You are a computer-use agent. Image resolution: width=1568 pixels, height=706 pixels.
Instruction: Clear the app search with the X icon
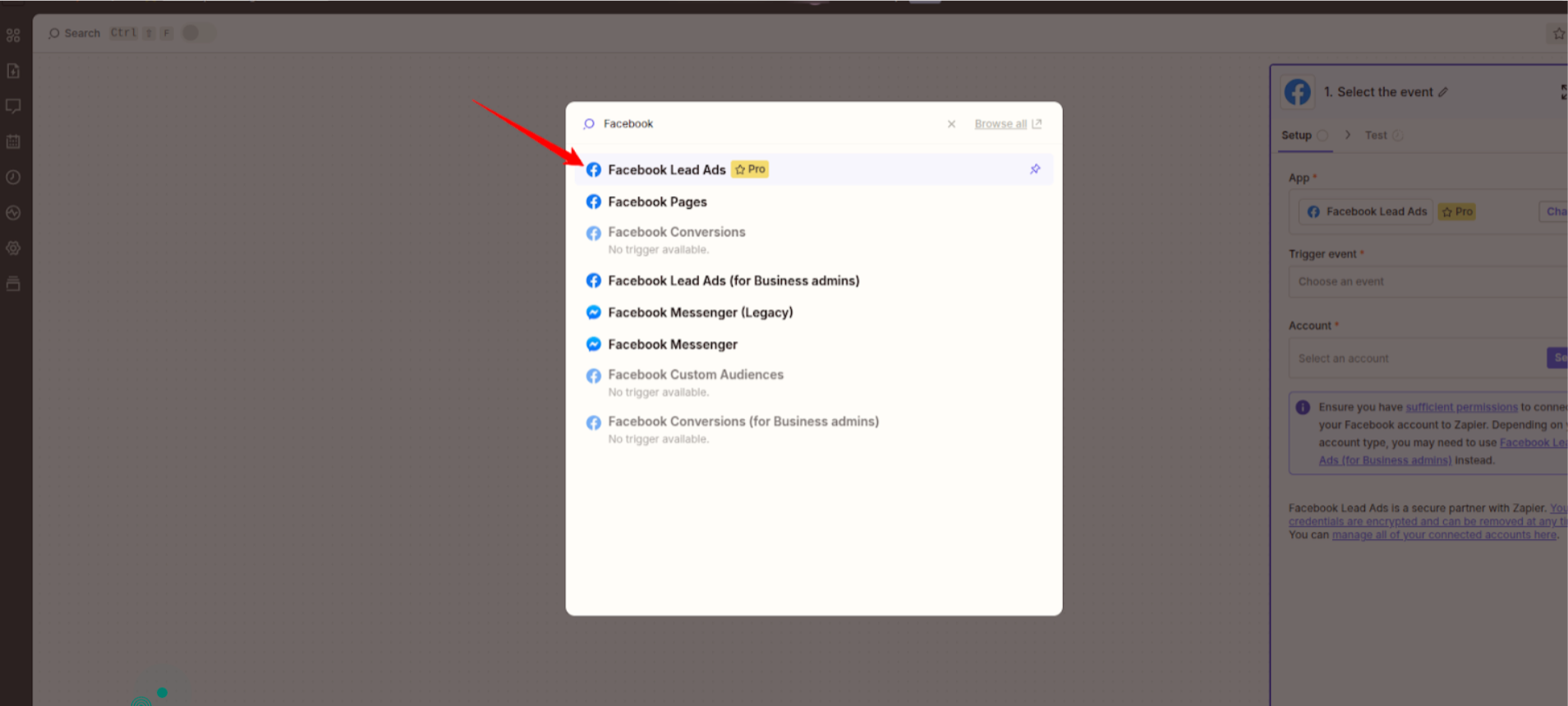click(951, 124)
